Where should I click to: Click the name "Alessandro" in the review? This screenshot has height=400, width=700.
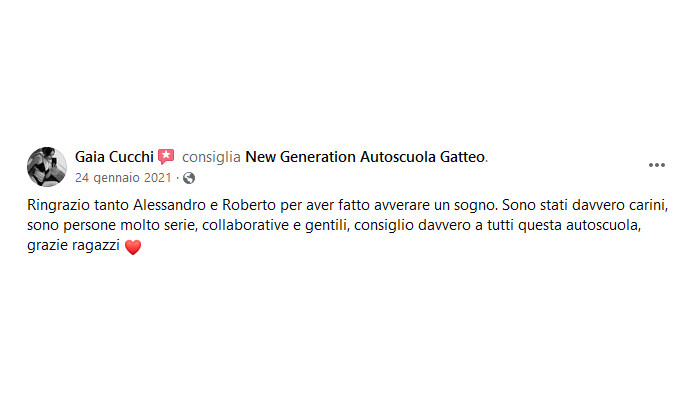tap(169, 205)
